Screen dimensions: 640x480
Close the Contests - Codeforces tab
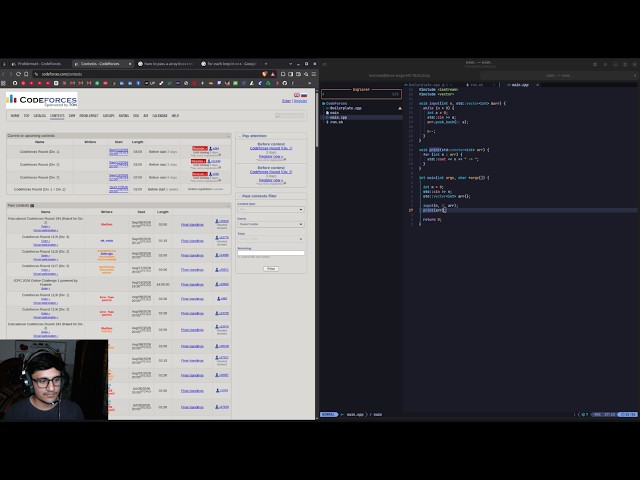click(130, 64)
